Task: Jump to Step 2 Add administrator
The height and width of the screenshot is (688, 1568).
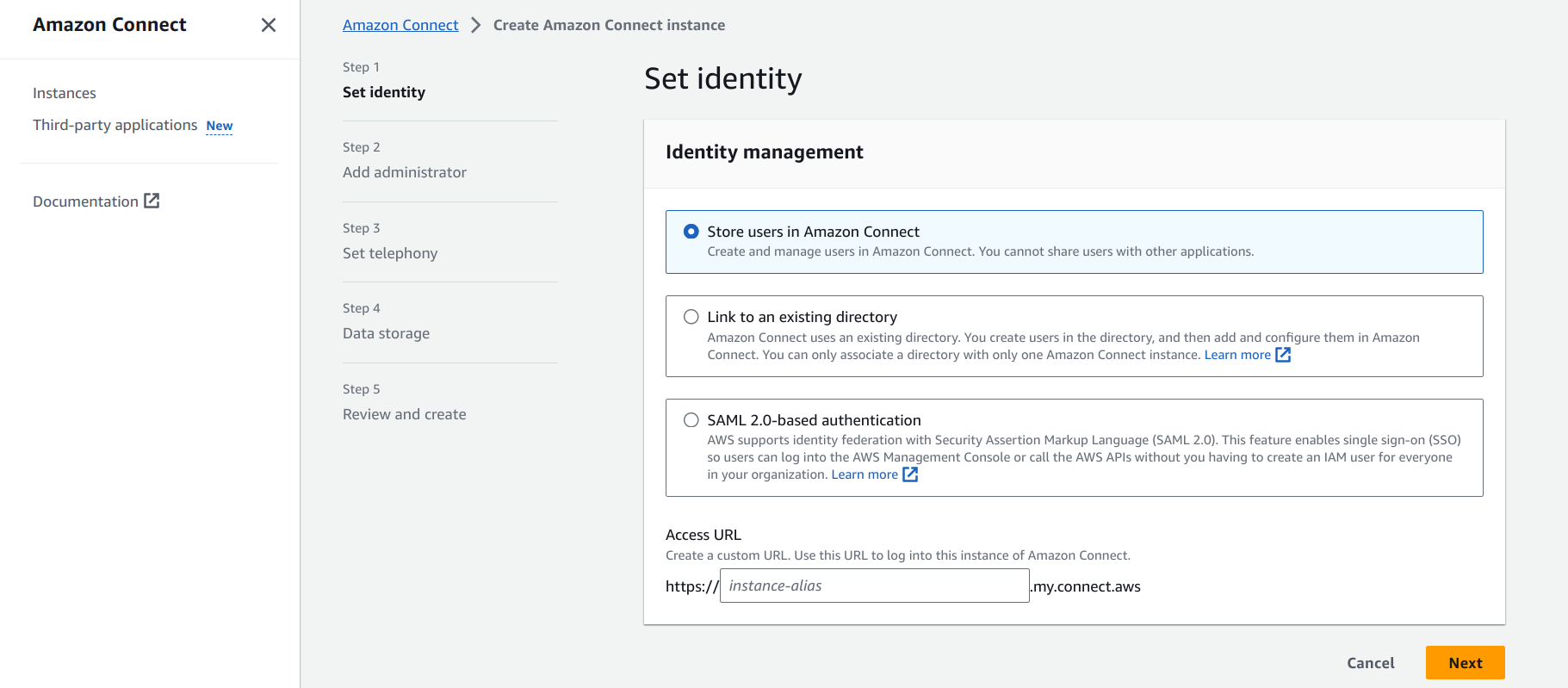Action: (x=405, y=172)
